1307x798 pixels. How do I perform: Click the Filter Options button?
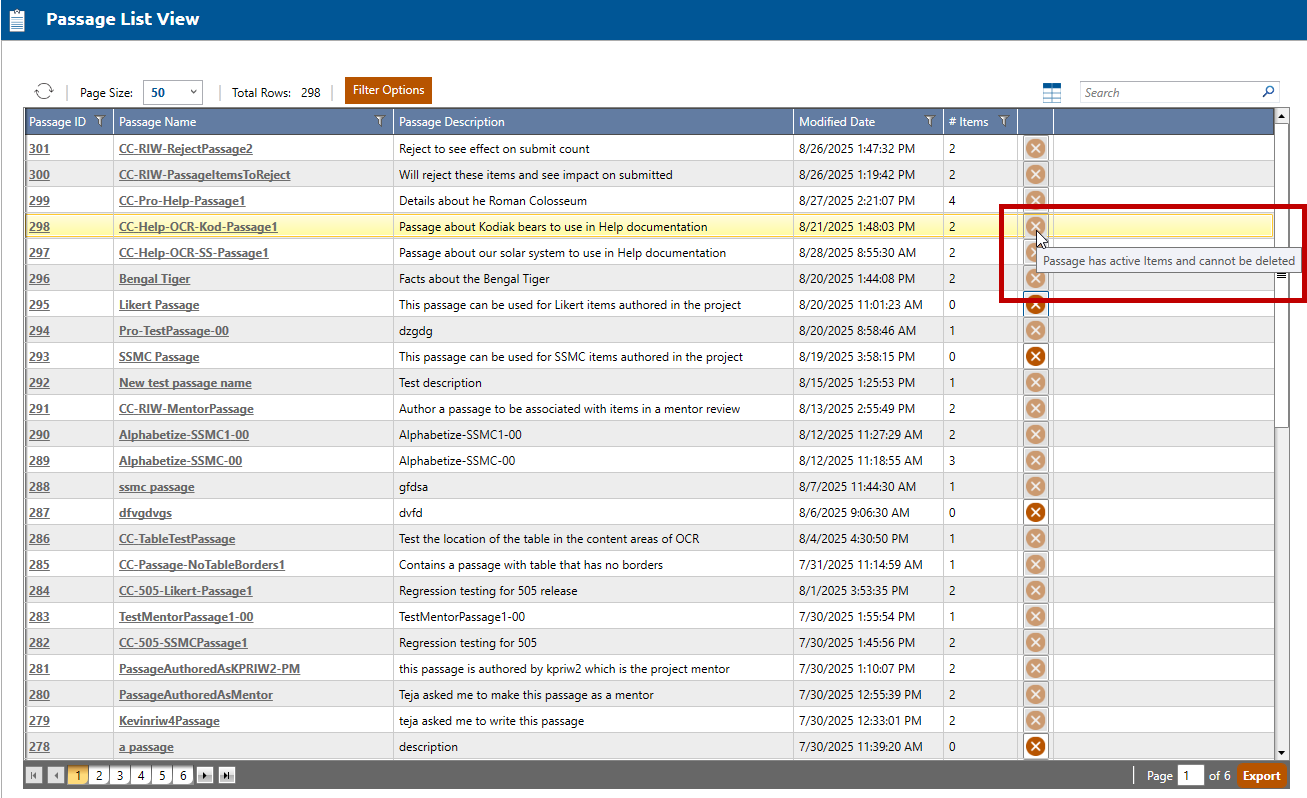388,90
